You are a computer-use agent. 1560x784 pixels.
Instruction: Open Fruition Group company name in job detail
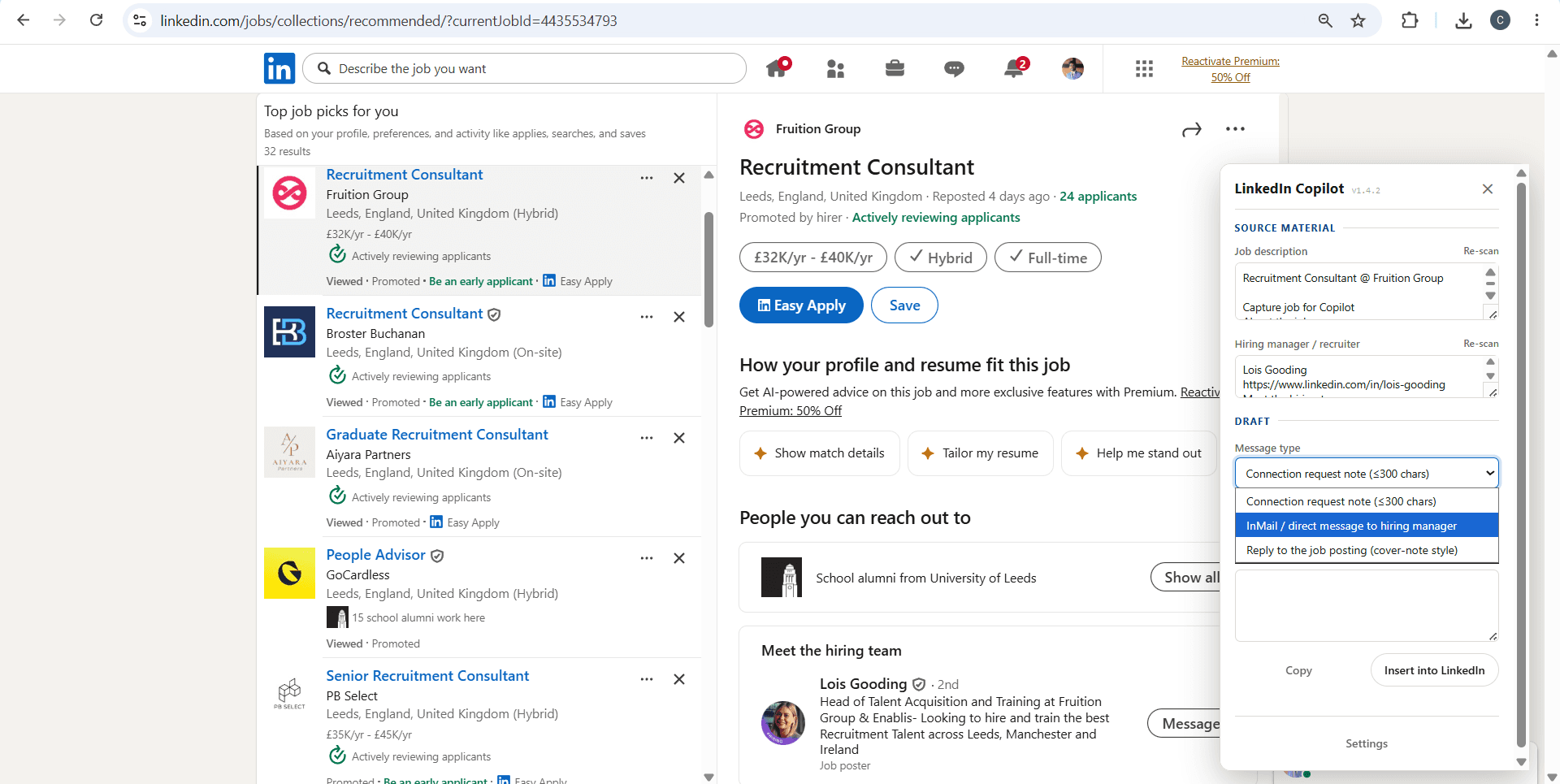pyautogui.click(x=817, y=129)
